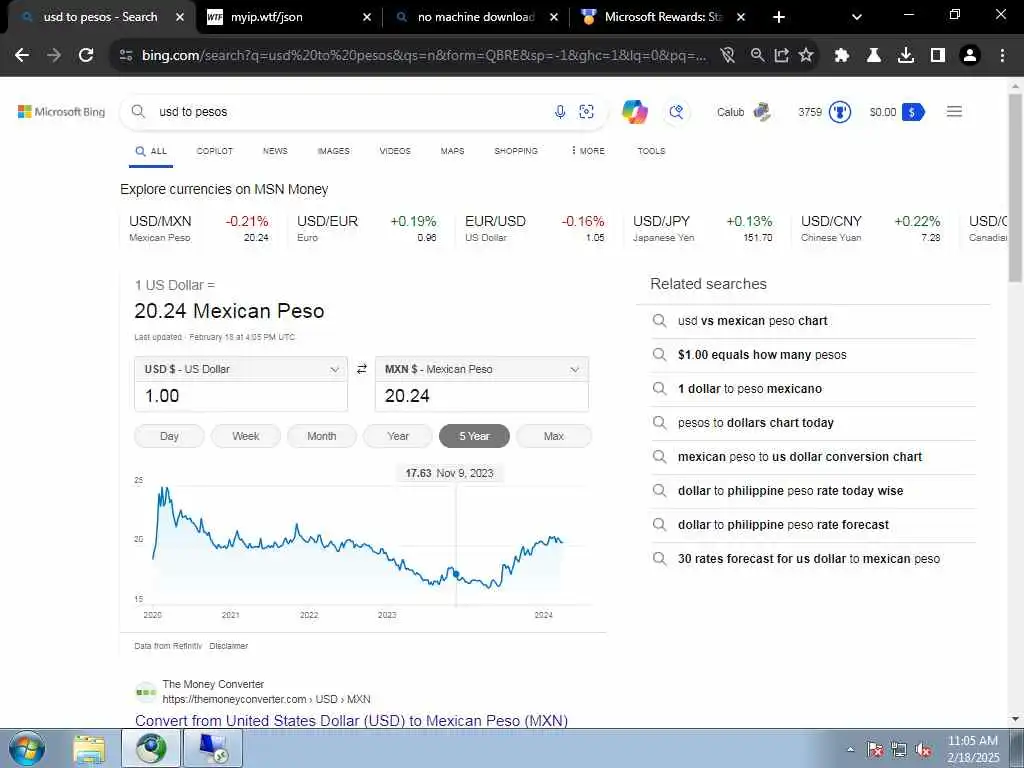The width and height of the screenshot is (1024, 768).
Task: Open a new browser tab
Action: (x=778, y=17)
